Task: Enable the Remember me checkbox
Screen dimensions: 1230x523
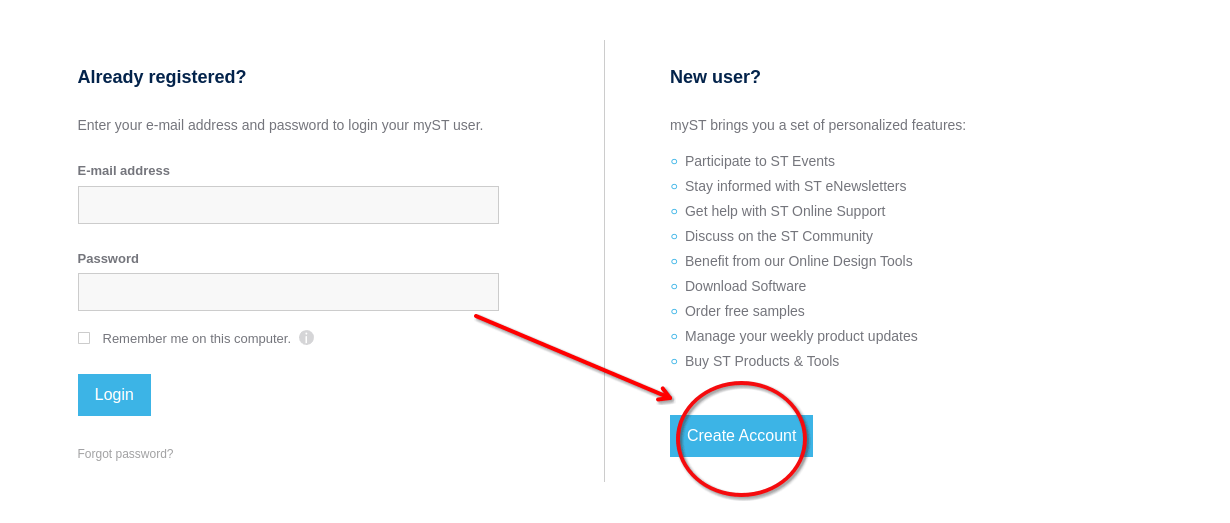Action: (84, 338)
